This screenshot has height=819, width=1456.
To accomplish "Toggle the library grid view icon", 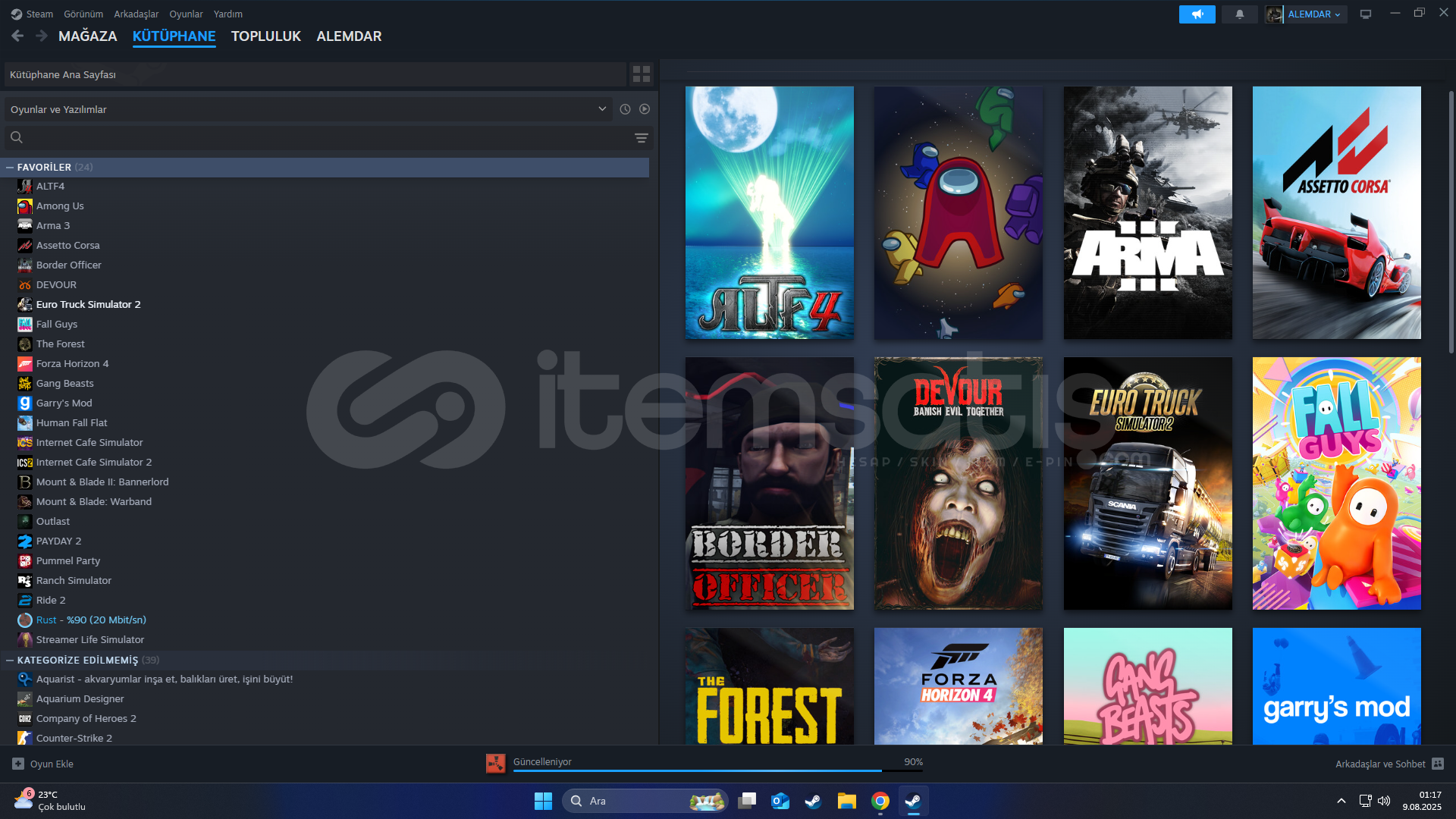I will click(x=642, y=74).
